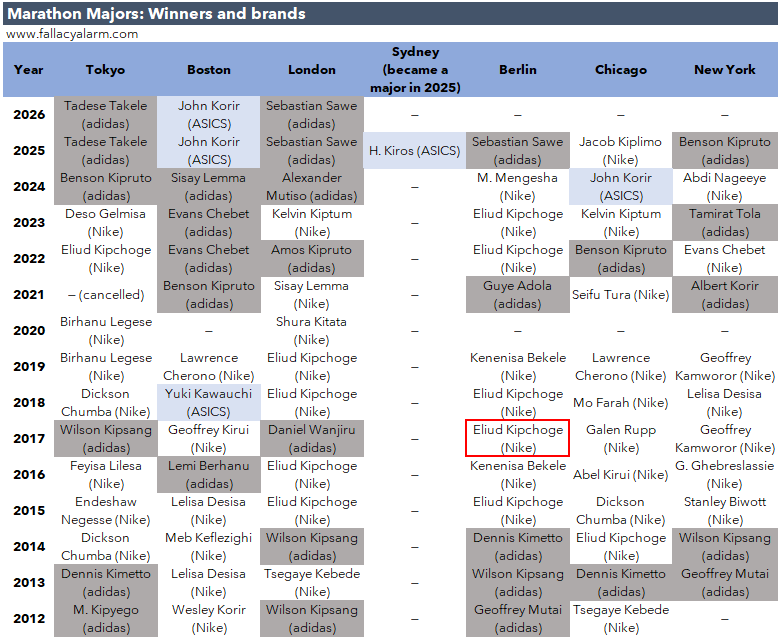Select the 'Deso Gelmisa (Nike)' cell
The image size is (781, 640).
tap(106, 223)
